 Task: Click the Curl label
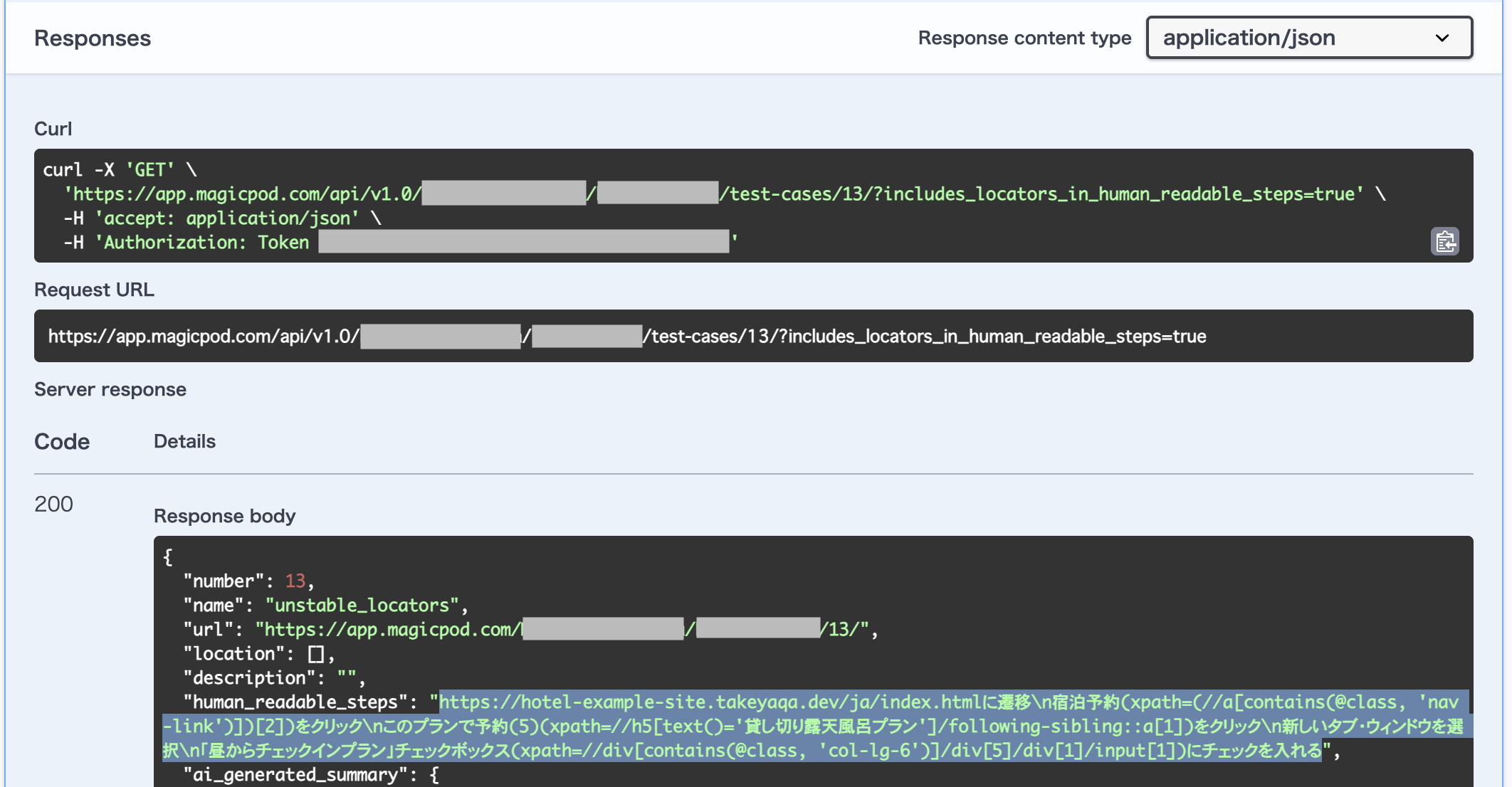(x=53, y=129)
